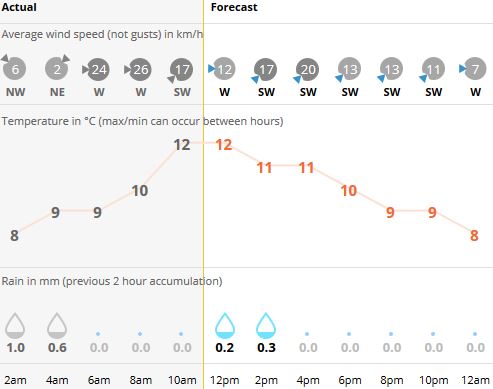Screen dimensions: 493x389
Task: Select the blue raindrop icon above 0.2
Action: click(x=225, y=325)
